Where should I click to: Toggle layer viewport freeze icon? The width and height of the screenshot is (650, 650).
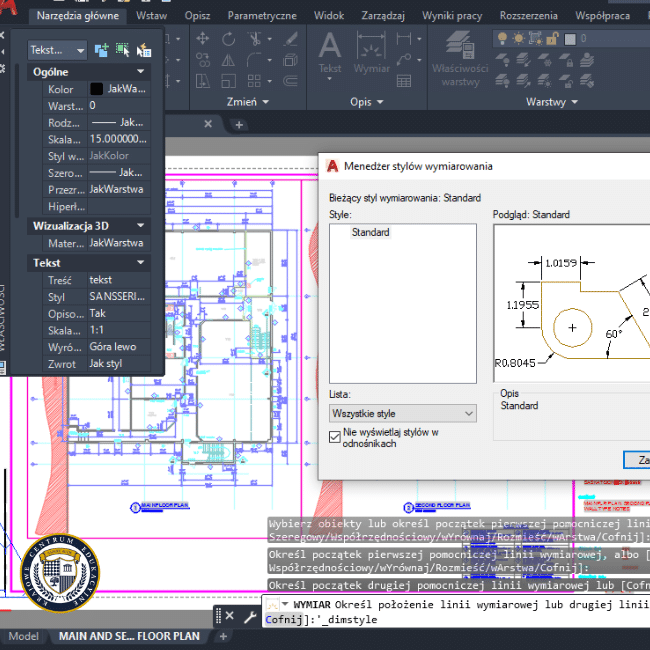[535, 39]
